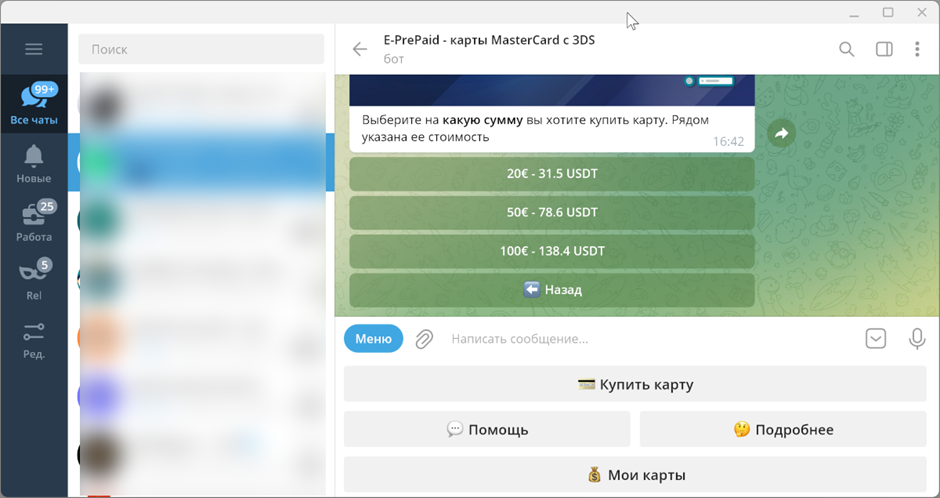940x498 pixels.
Task: Open the three-dot chat options menu
Action: [x=917, y=49]
